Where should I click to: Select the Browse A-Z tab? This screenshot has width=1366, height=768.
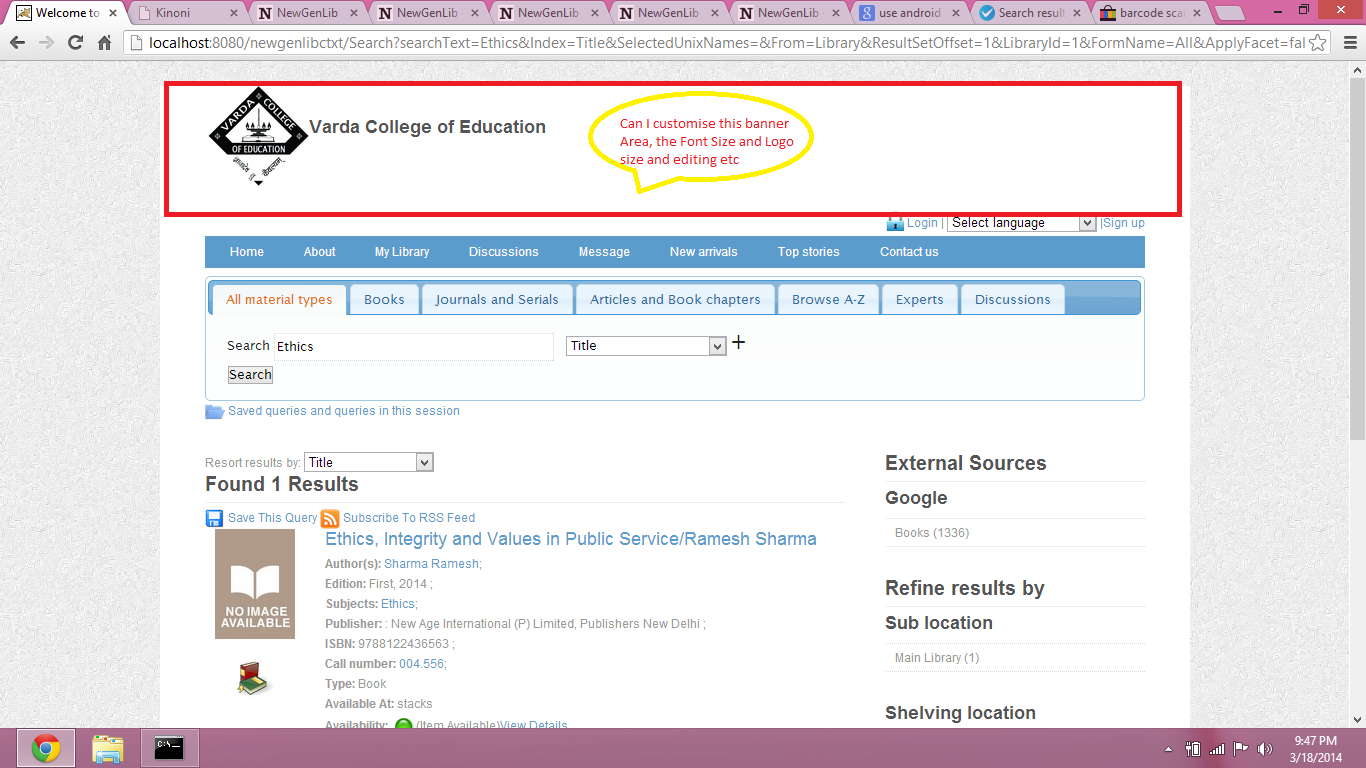(x=828, y=300)
